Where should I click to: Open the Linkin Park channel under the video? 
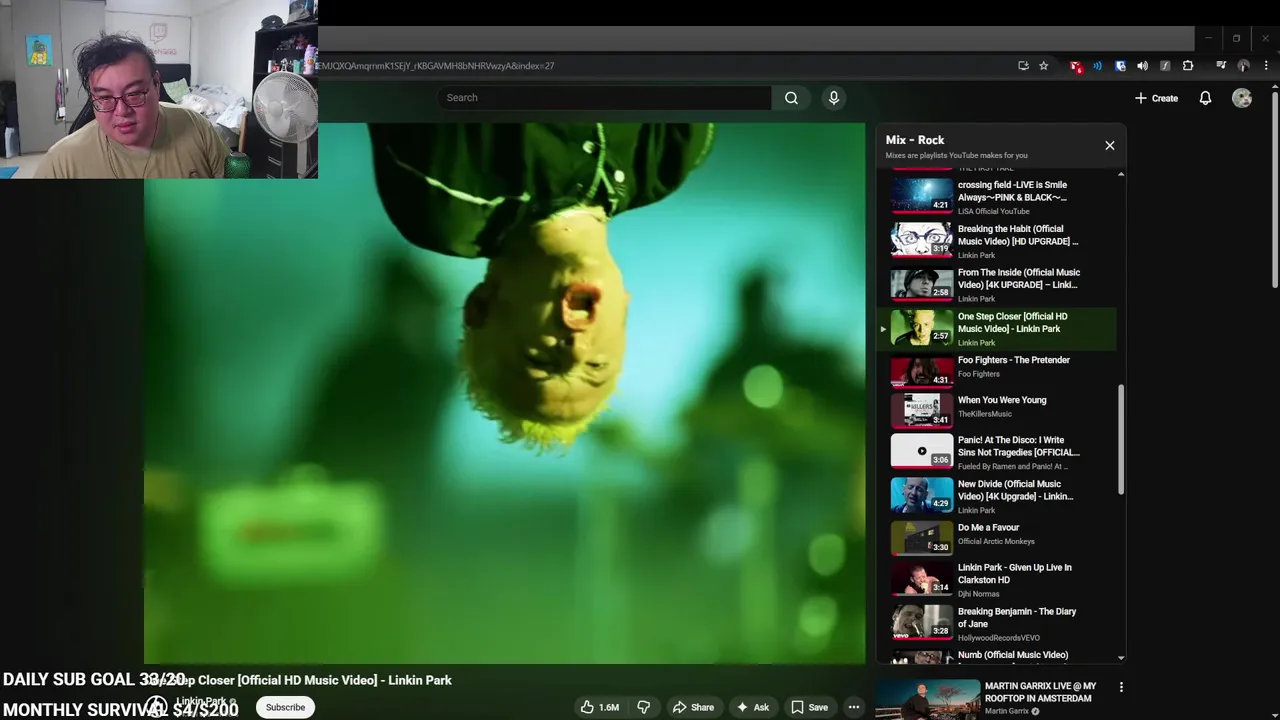point(202,701)
